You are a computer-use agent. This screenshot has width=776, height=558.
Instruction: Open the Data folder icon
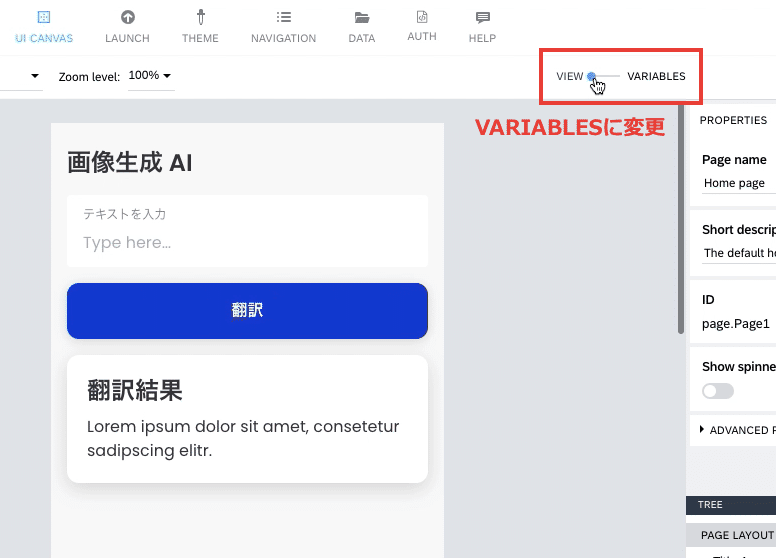(362, 18)
